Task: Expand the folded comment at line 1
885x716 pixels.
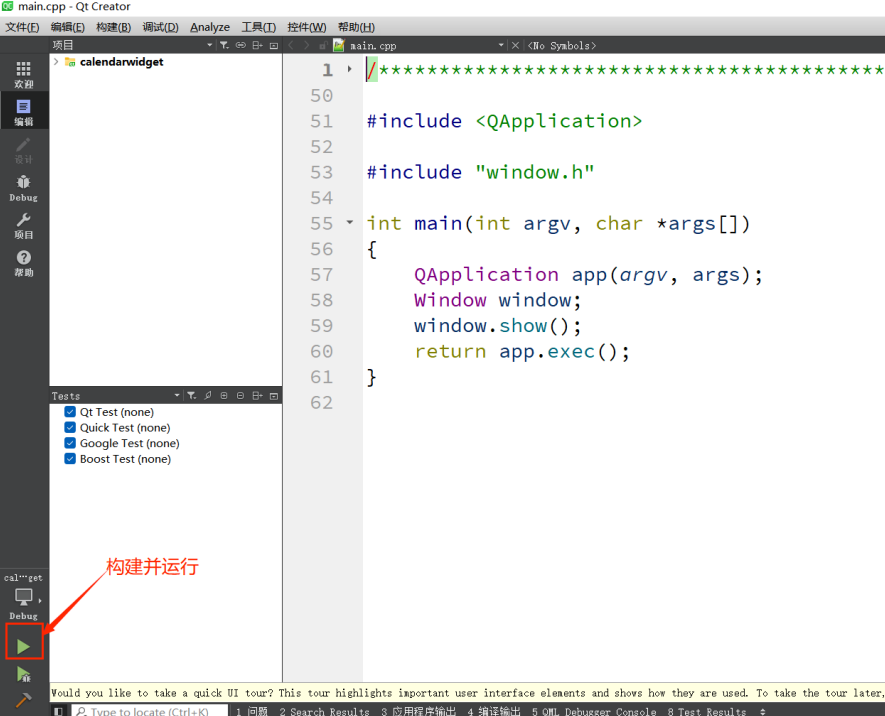Action: [x=350, y=69]
